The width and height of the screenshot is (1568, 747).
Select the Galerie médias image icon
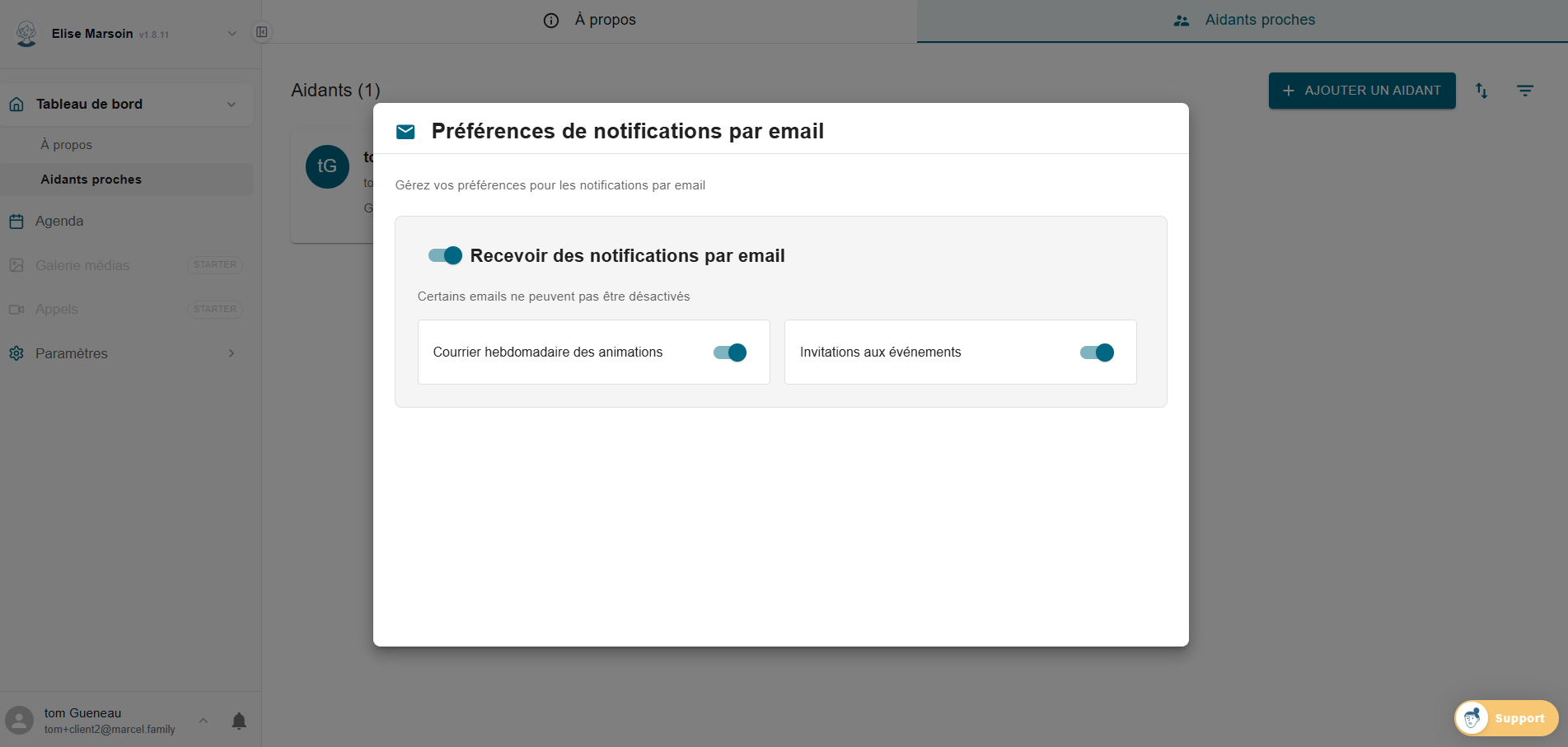16,265
